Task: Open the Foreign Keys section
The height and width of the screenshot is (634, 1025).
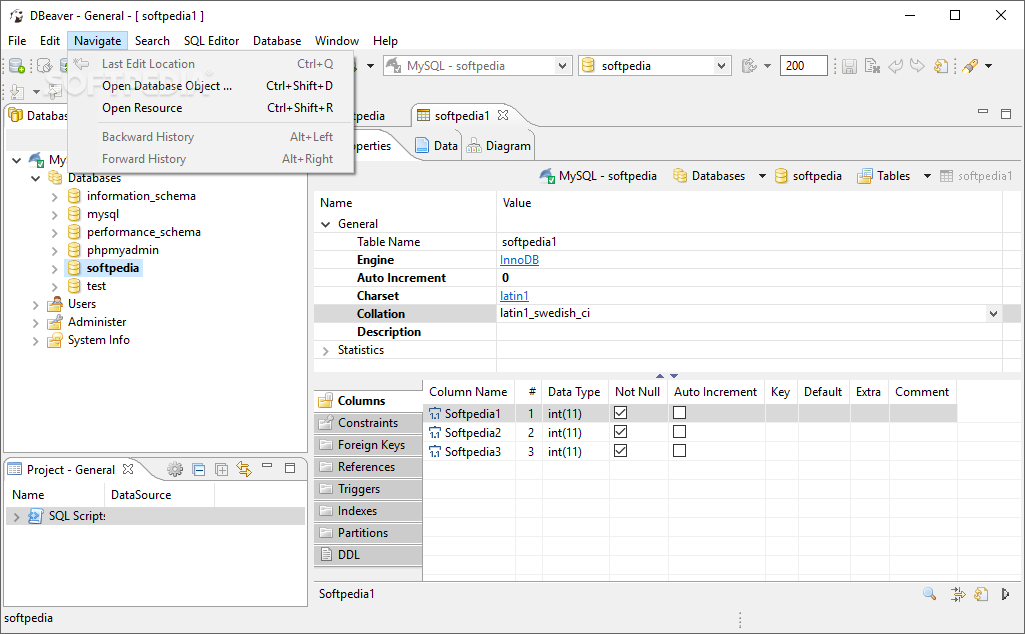Action: point(368,445)
